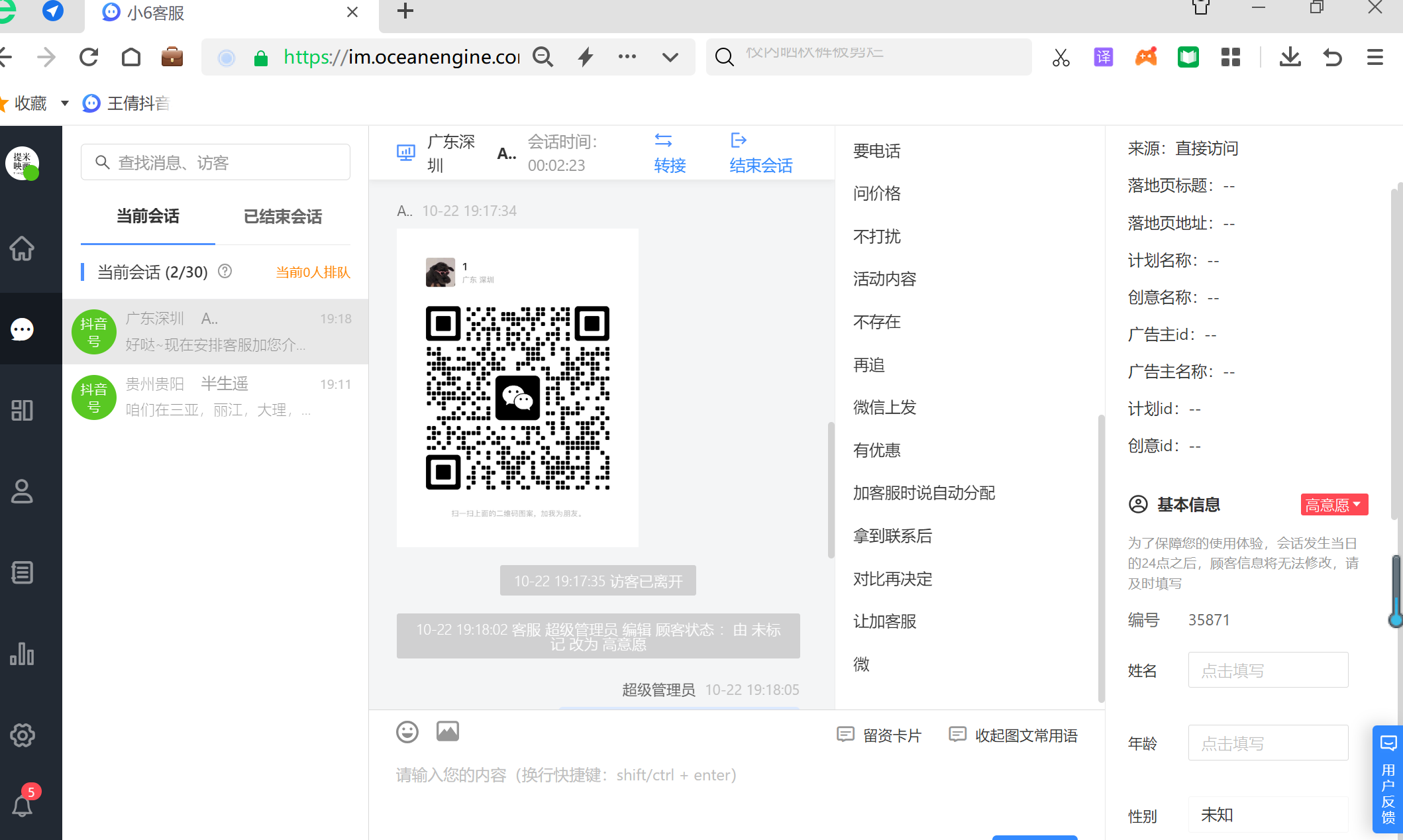Click the briefcase icon in browser toolbar

click(x=172, y=57)
